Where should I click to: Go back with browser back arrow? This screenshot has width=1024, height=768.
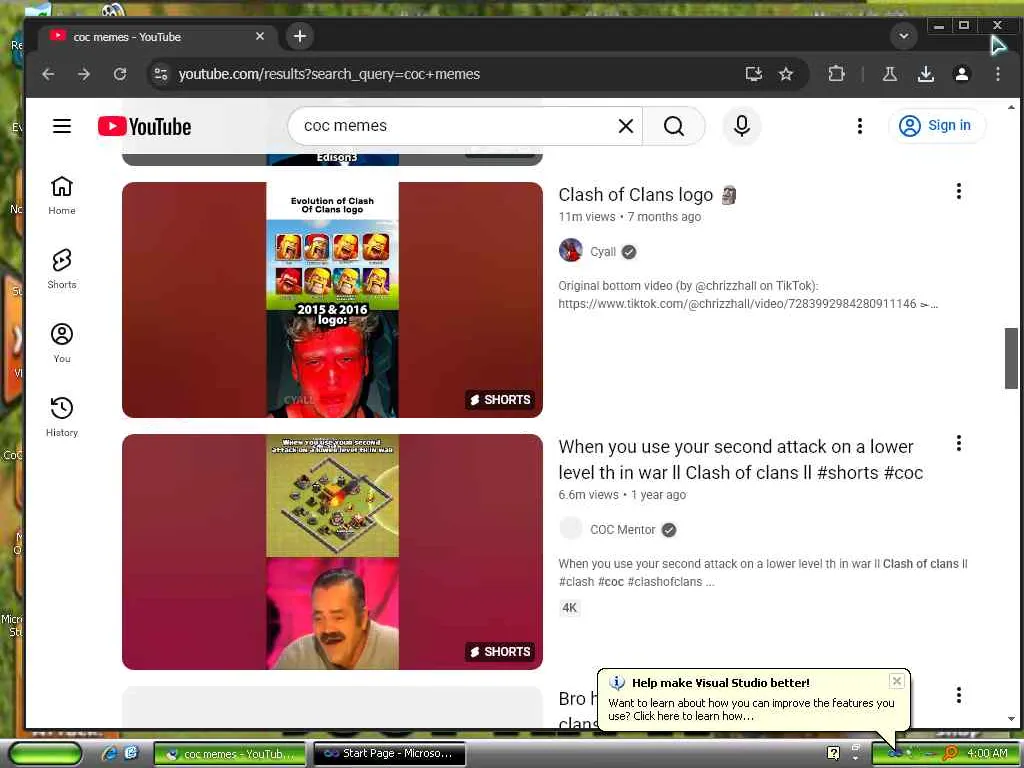[x=48, y=74]
